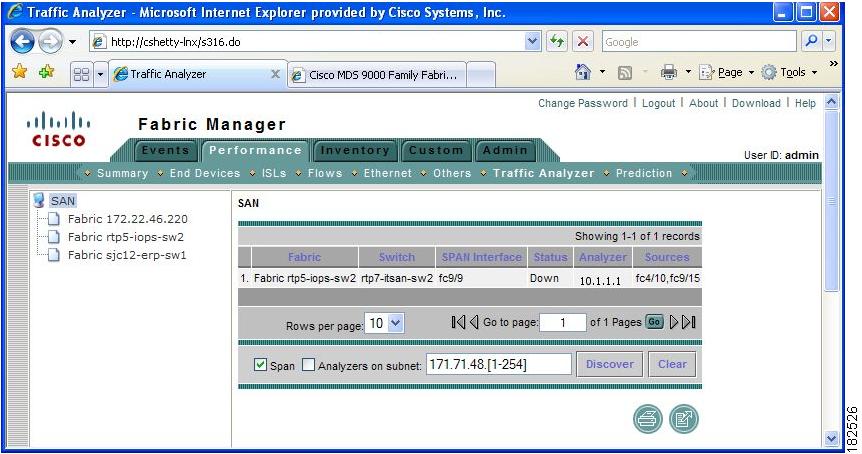Select Traffic Analyzer submenu item
Image resolution: width=862 pixels, height=454 pixels.
(543, 173)
